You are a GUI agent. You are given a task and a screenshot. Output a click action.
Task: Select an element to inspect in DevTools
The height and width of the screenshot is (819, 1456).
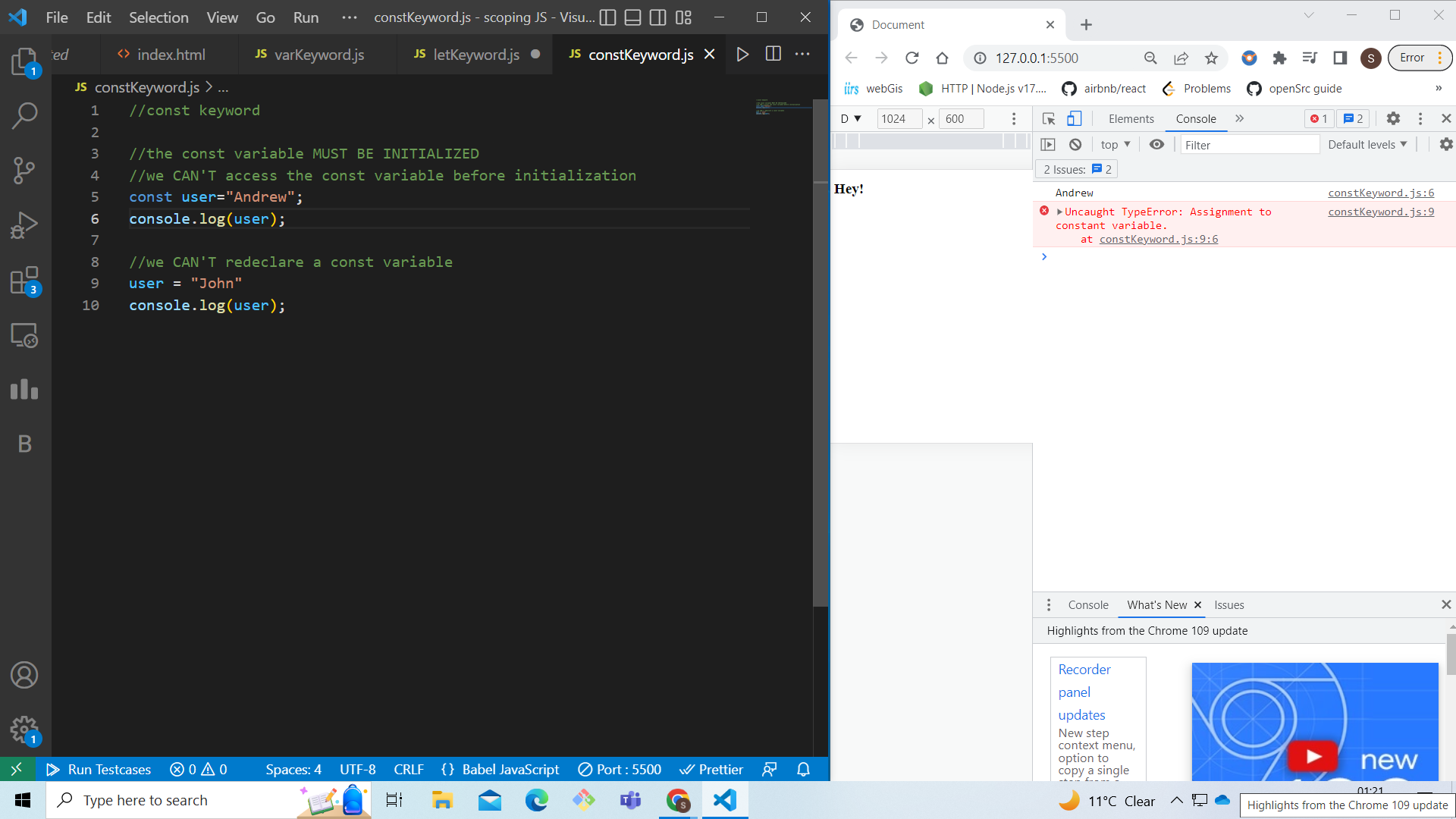point(1049,118)
